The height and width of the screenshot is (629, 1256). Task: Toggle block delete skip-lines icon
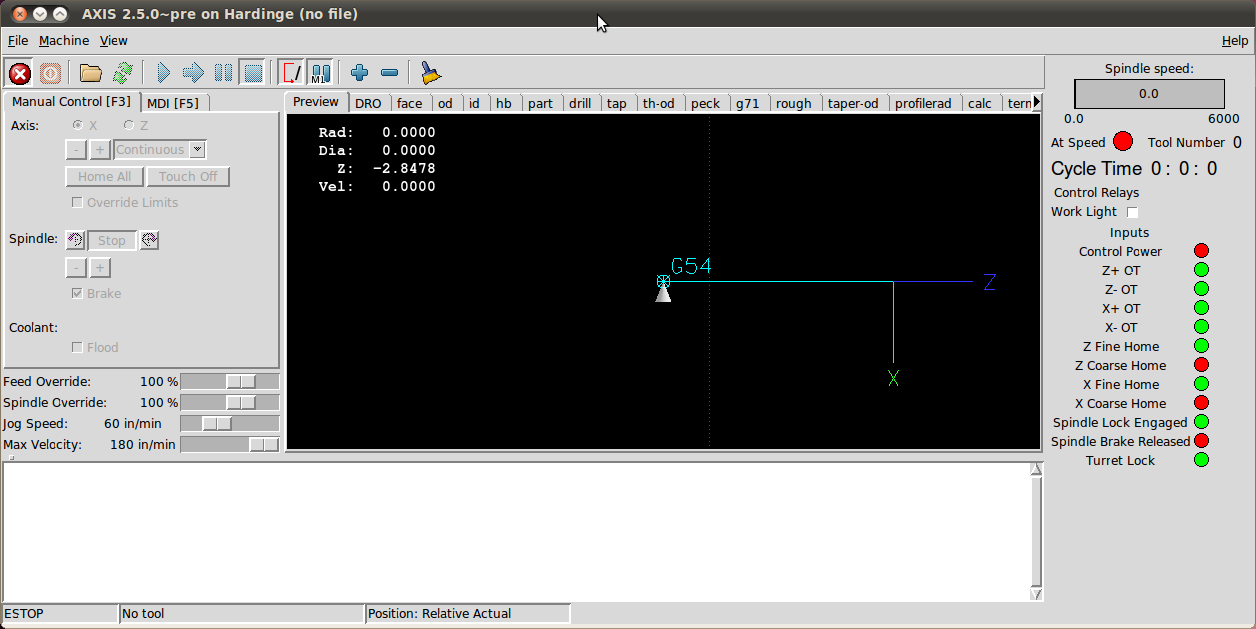[291, 73]
